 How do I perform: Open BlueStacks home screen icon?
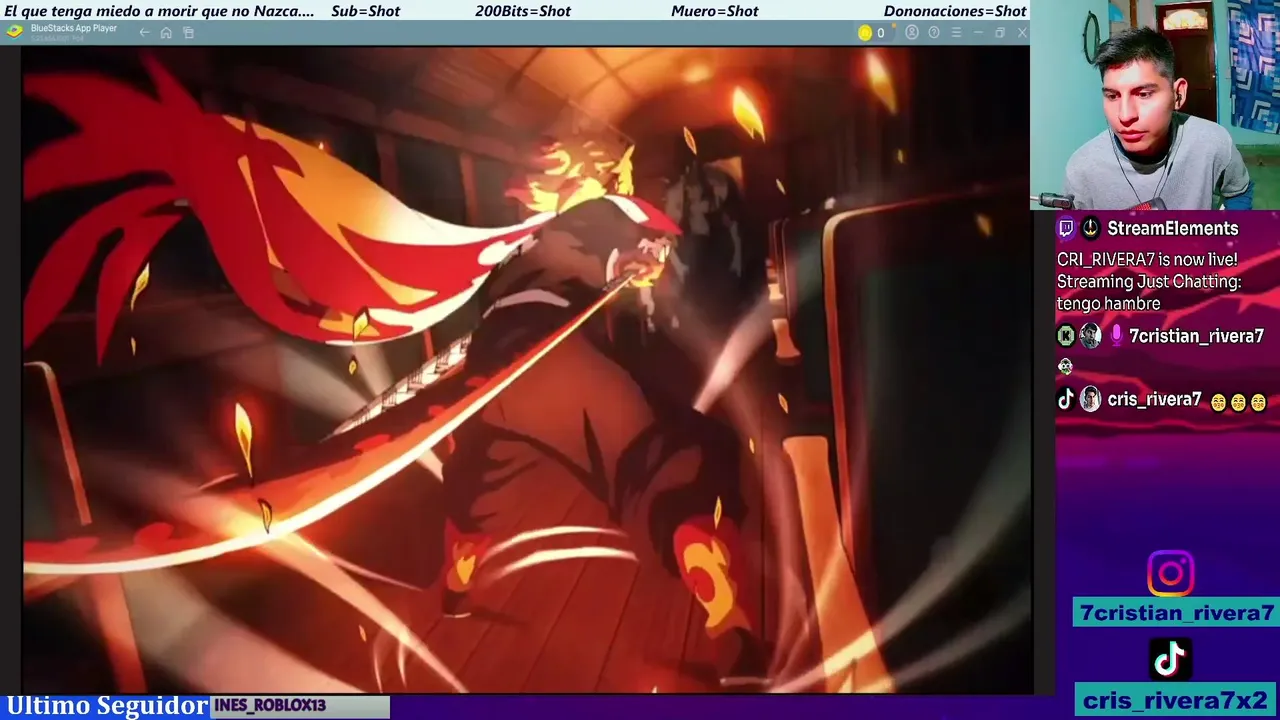tap(166, 33)
